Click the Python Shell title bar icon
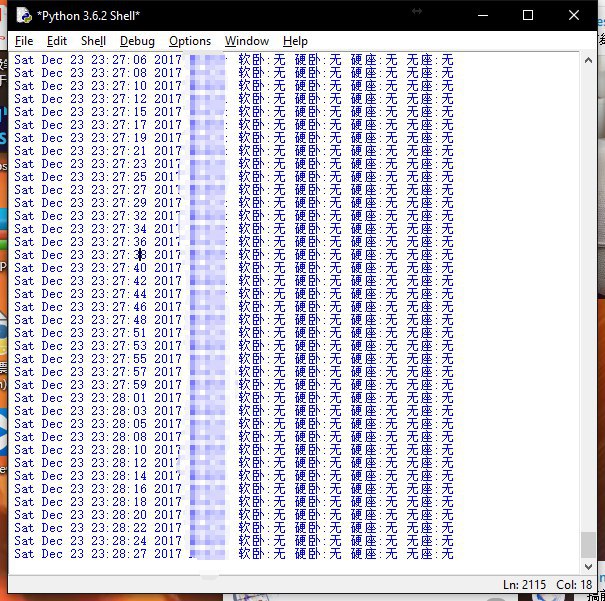The image size is (605, 601). pyautogui.click(x=23, y=15)
